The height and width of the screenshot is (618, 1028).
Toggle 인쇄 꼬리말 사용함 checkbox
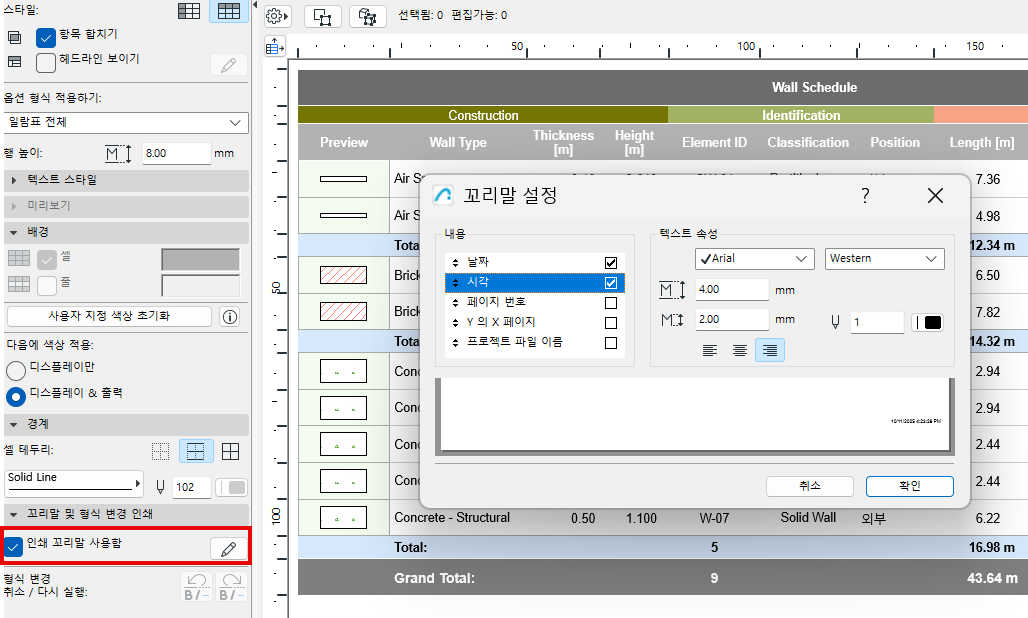[x=13, y=547]
